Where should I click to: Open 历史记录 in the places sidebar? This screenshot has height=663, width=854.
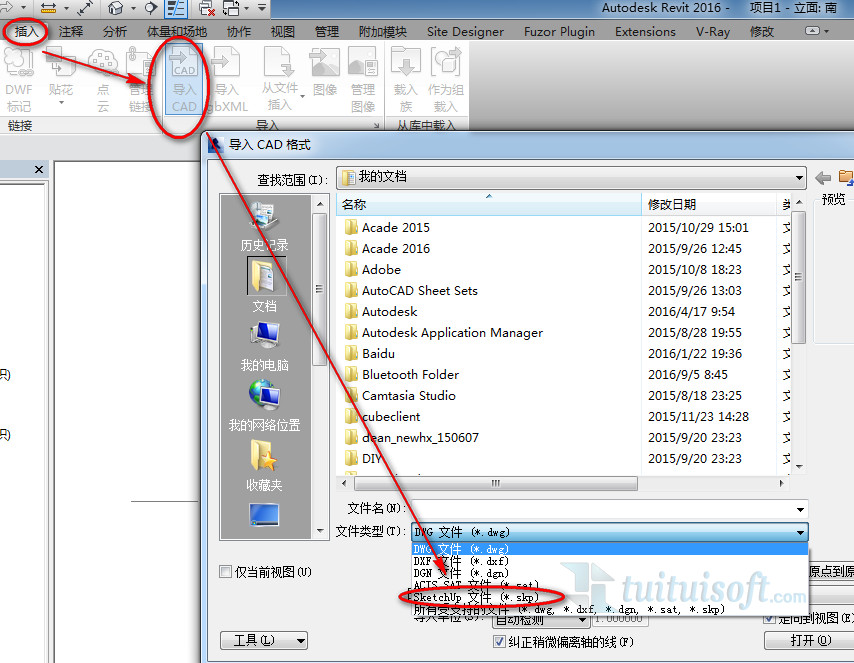click(264, 225)
